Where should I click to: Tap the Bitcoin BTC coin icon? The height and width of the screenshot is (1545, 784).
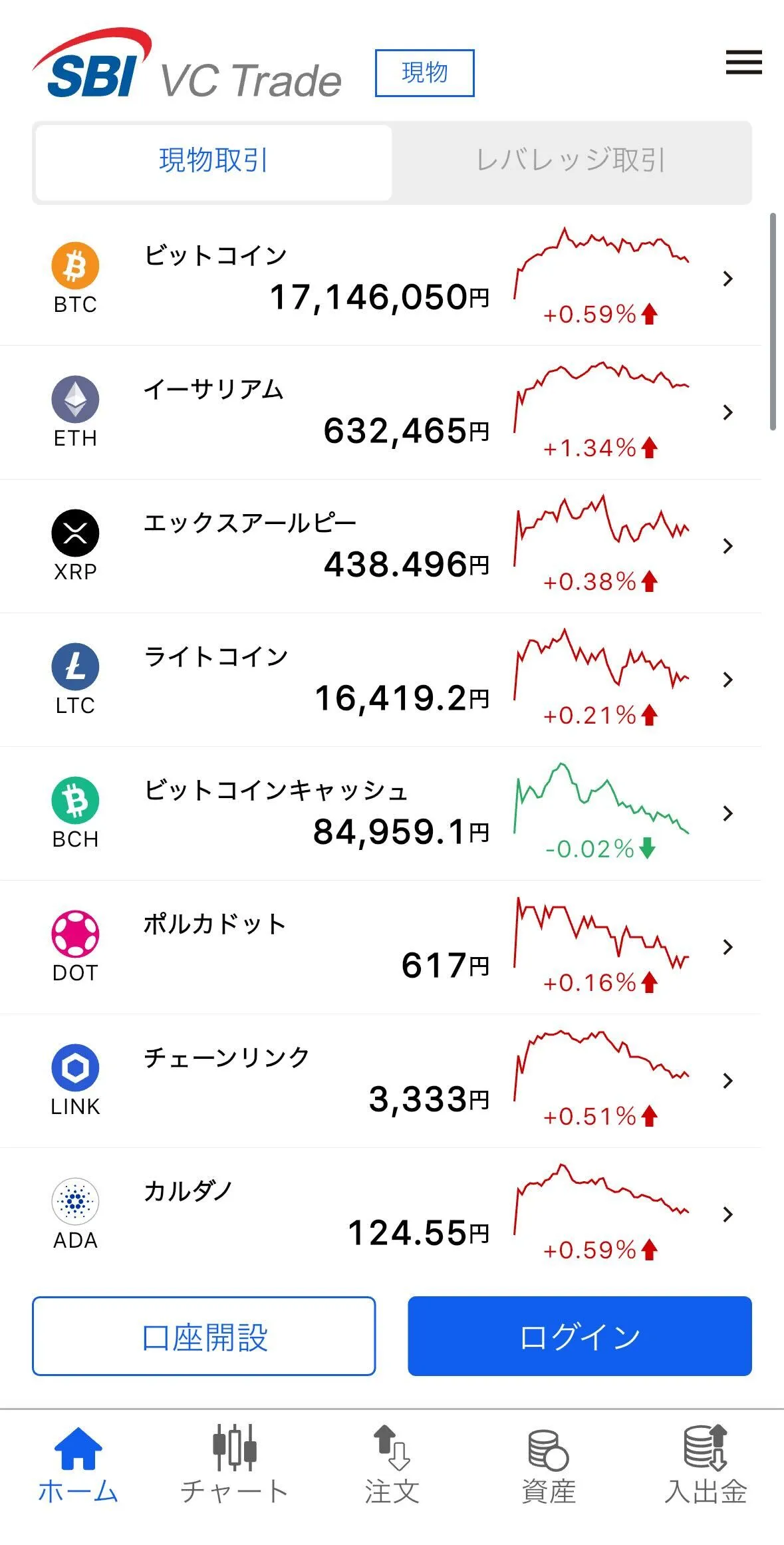tap(75, 265)
